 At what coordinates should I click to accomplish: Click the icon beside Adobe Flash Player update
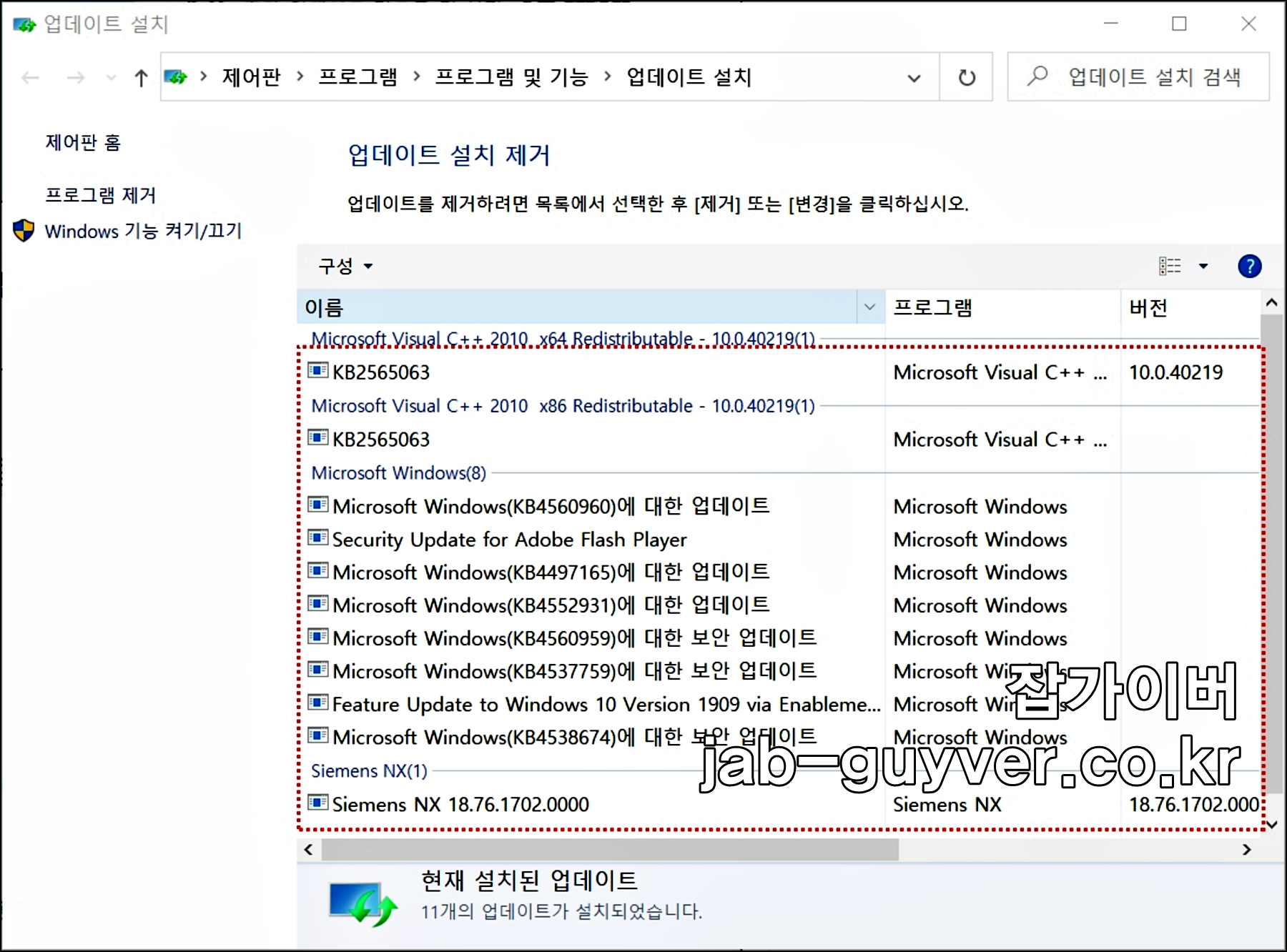[318, 537]
